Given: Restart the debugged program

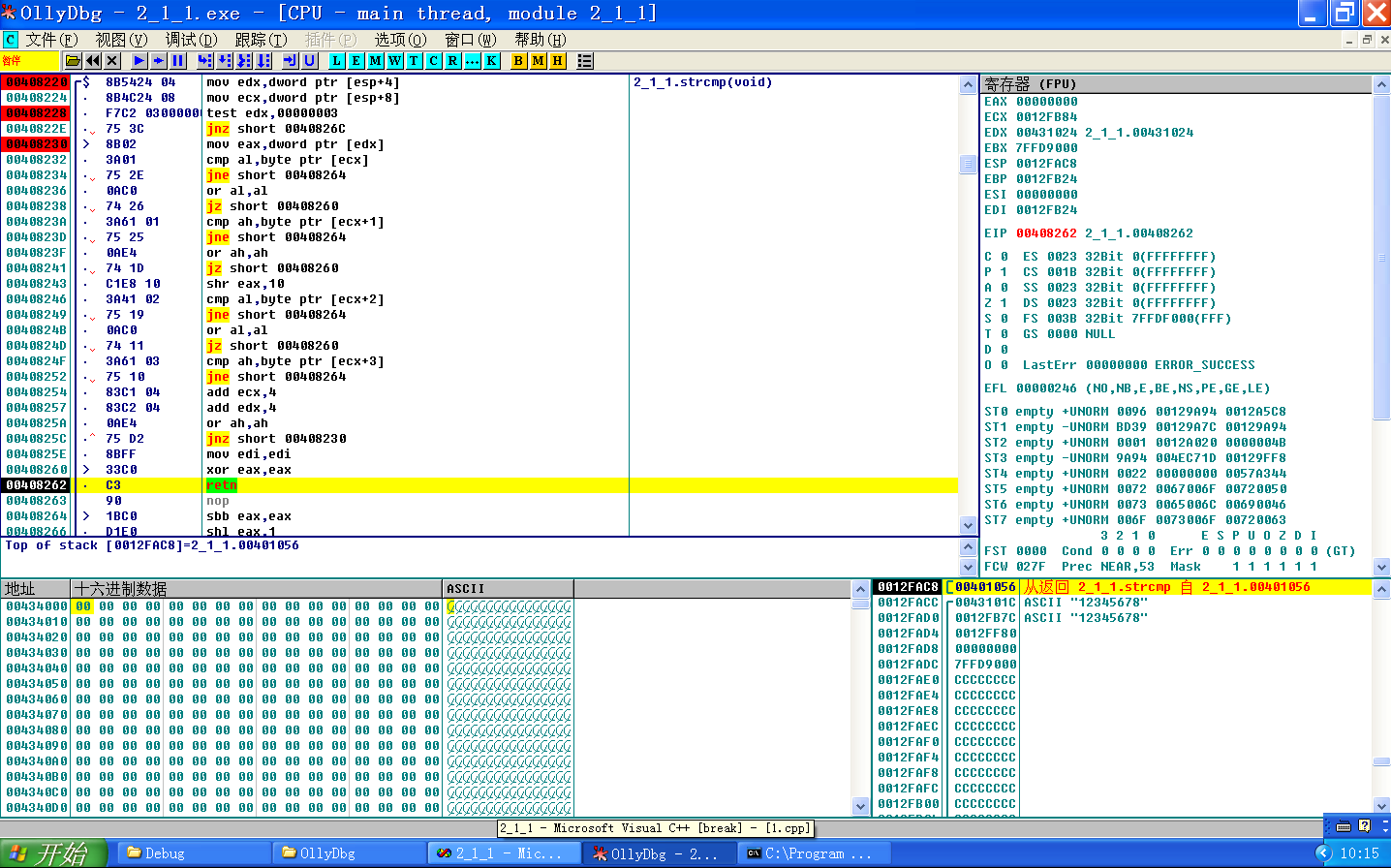Looking at the screenshot, I should pos(93,60).
